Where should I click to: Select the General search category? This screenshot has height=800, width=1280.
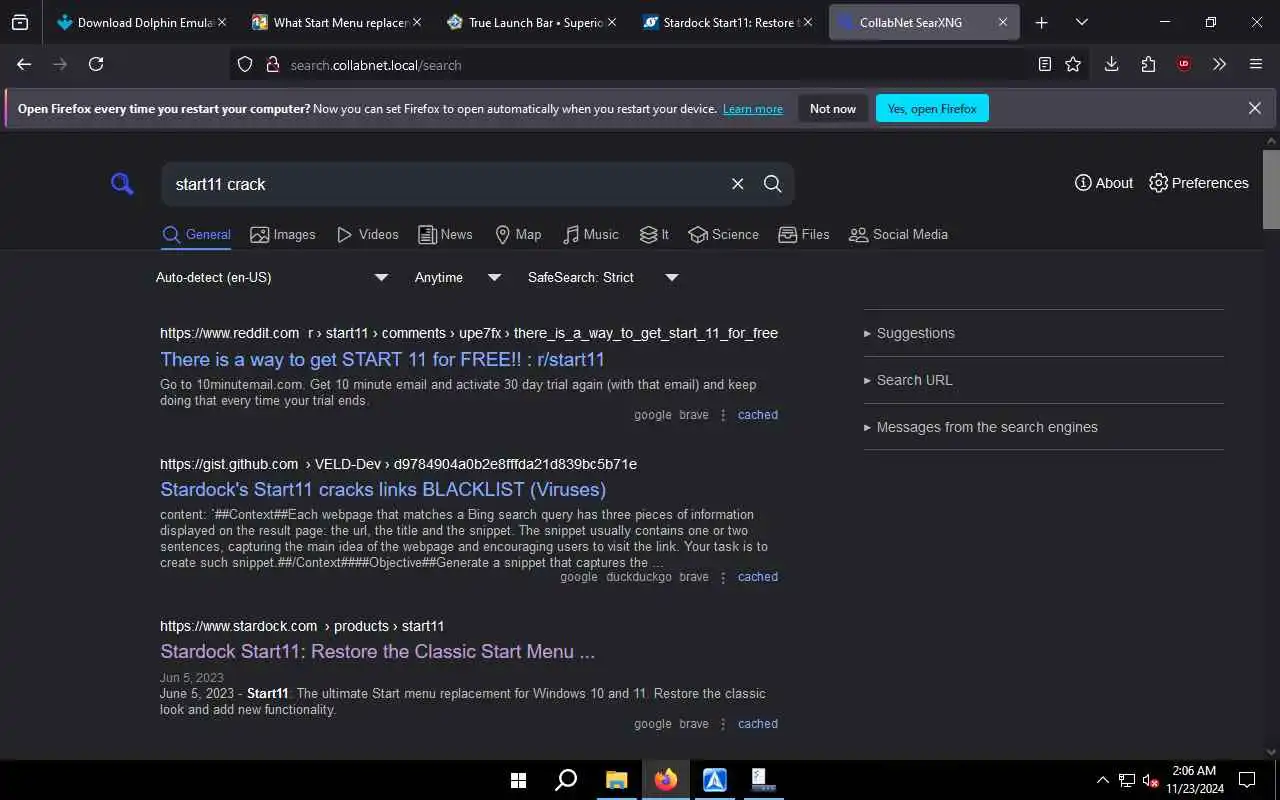[197, 235]
